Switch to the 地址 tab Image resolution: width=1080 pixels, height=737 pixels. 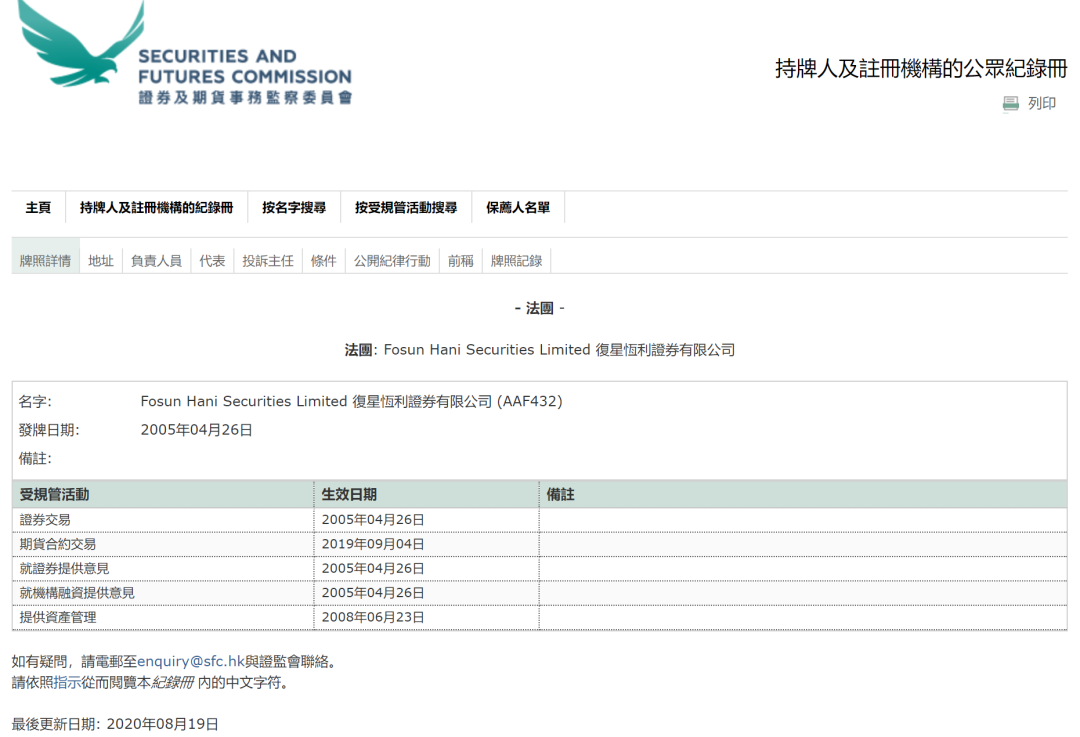pos(100,258)
